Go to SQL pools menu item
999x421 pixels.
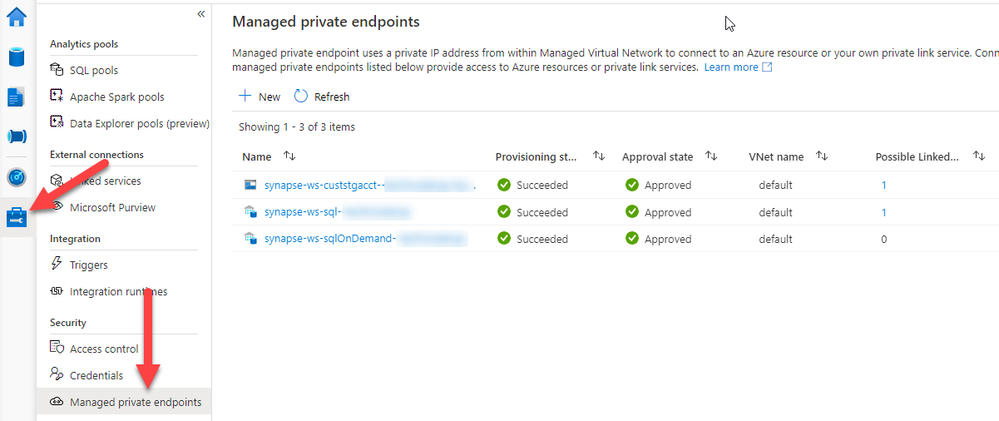[x=94, y=71]
